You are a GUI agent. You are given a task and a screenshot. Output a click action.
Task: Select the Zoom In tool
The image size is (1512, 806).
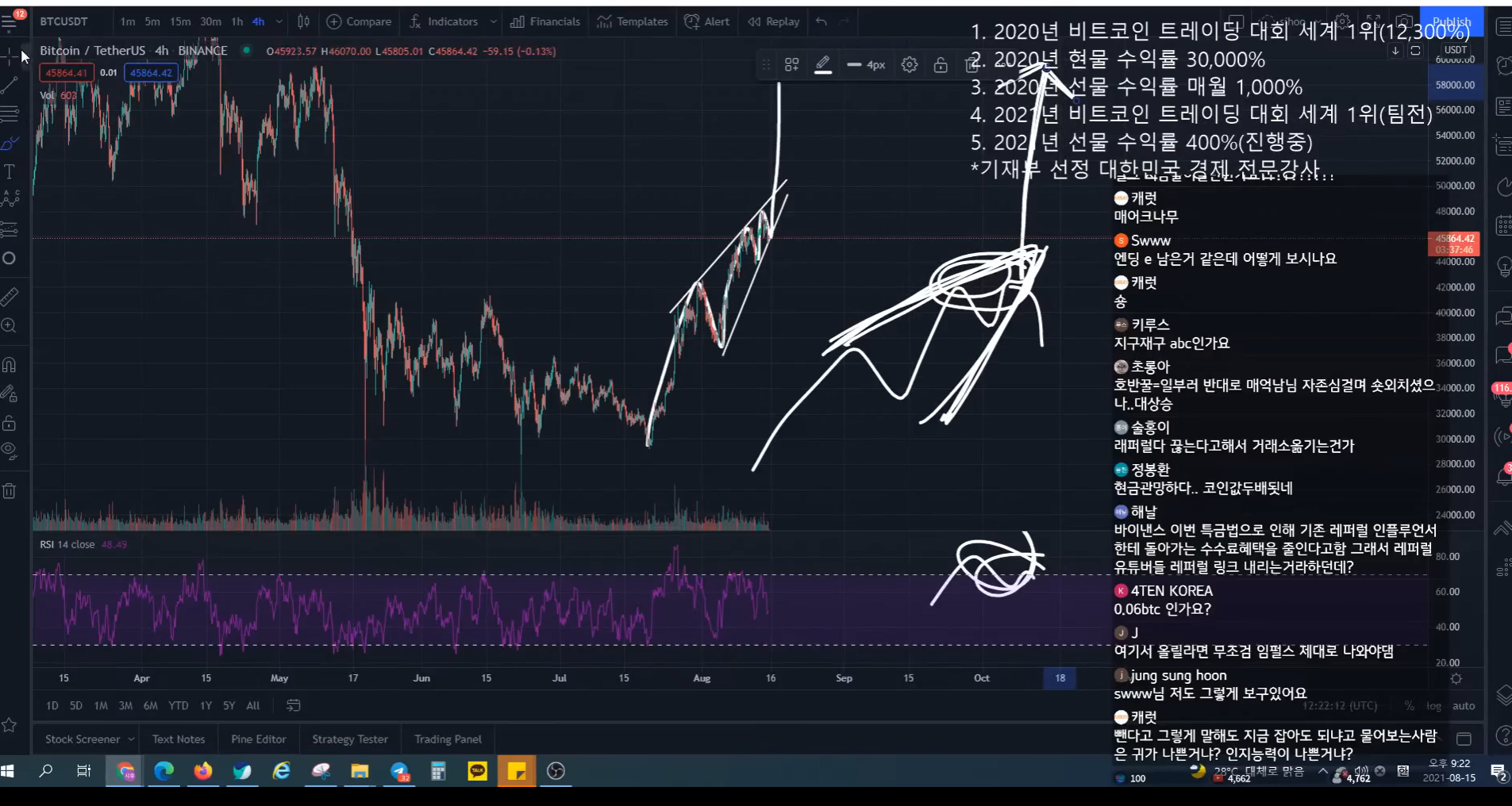coord(10,325)
